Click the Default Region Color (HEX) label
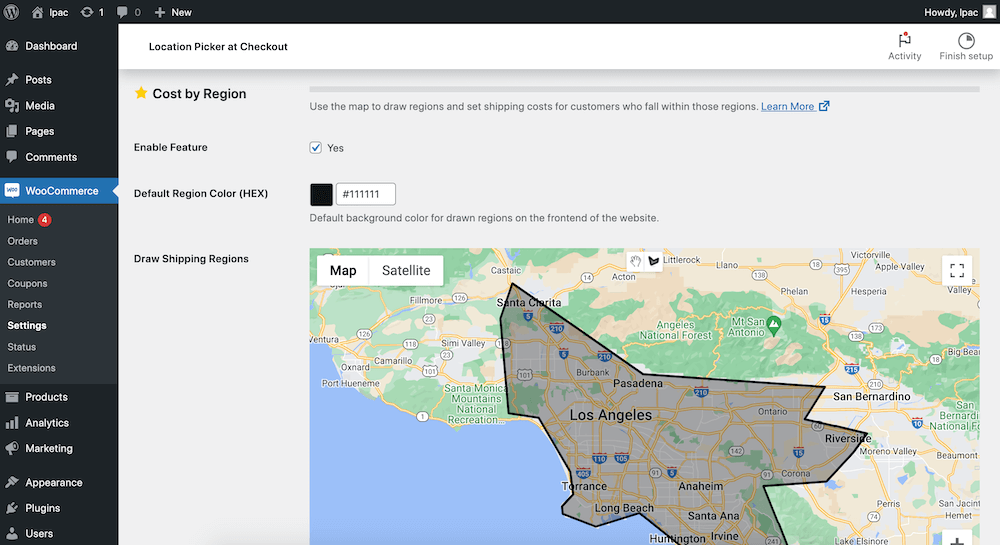 pyautogui.click(x=201, y=193)
